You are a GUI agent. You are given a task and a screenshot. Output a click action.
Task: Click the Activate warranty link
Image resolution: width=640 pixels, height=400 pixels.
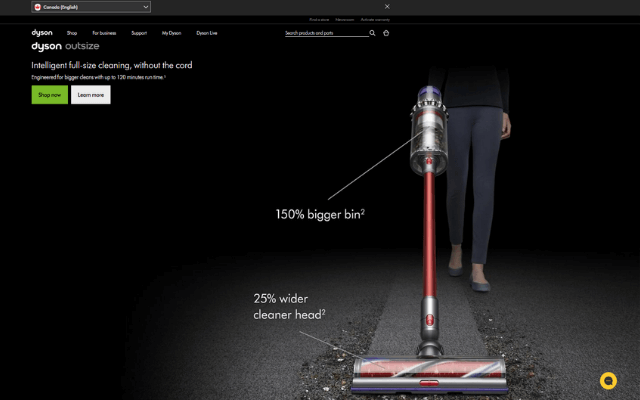coord(375,20)
